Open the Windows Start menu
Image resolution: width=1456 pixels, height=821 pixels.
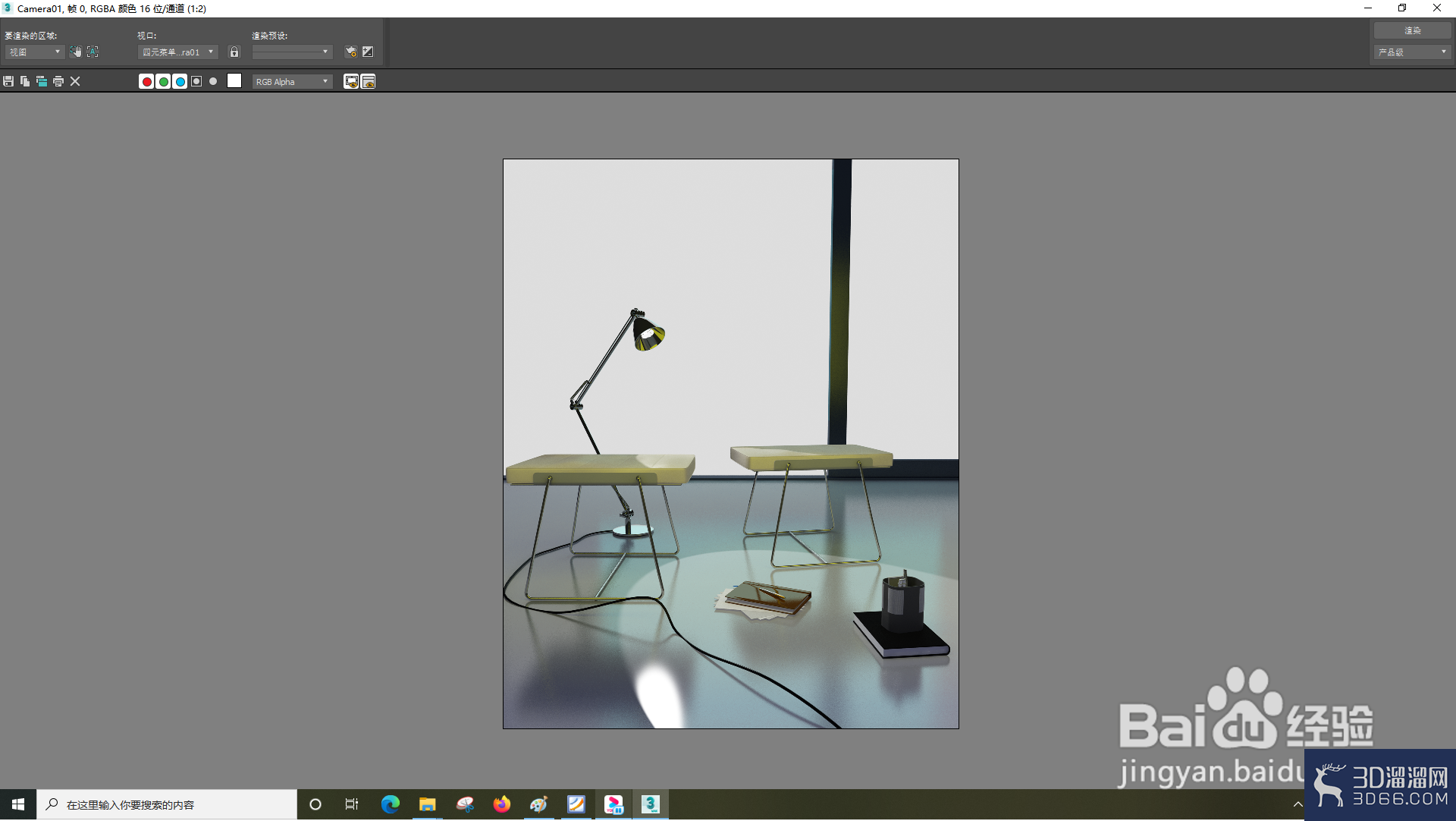18,805
